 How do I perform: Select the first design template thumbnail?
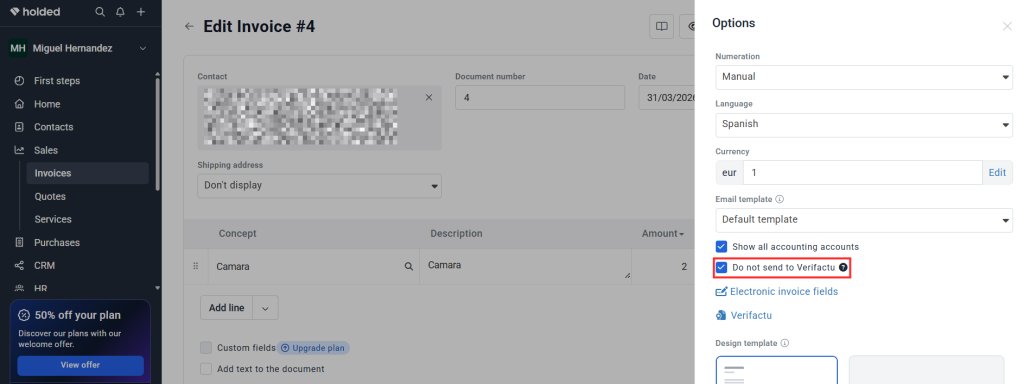776,370
